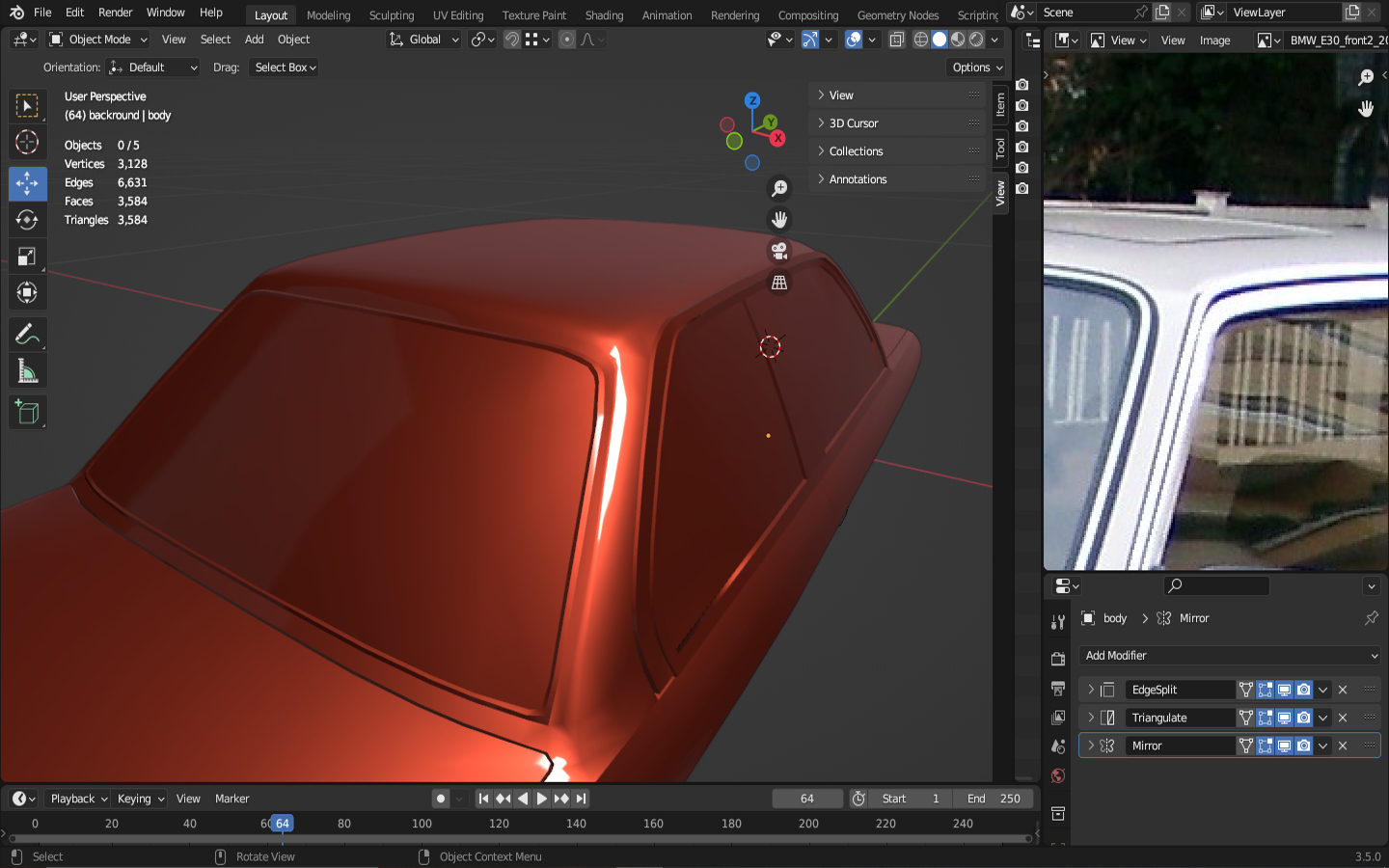Expand the Triangulate modifier panel
1389x868 pixels.
[1091, 718]
